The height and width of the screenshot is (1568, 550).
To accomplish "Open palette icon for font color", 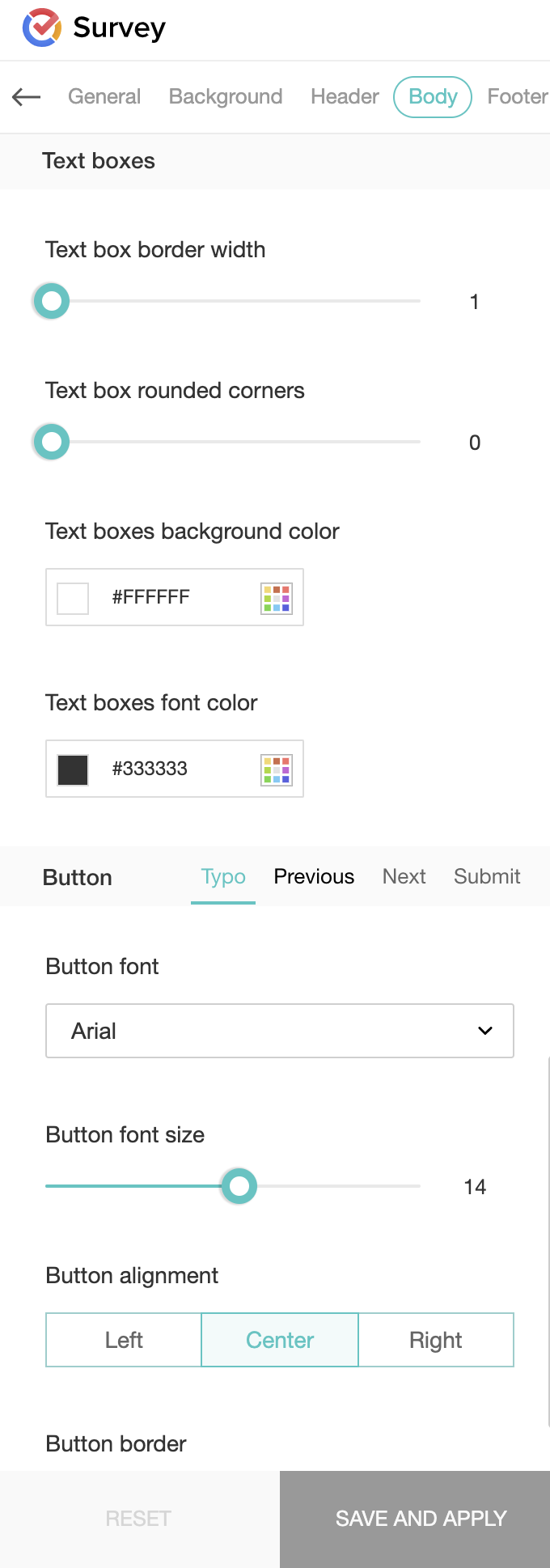I will 277,769.
